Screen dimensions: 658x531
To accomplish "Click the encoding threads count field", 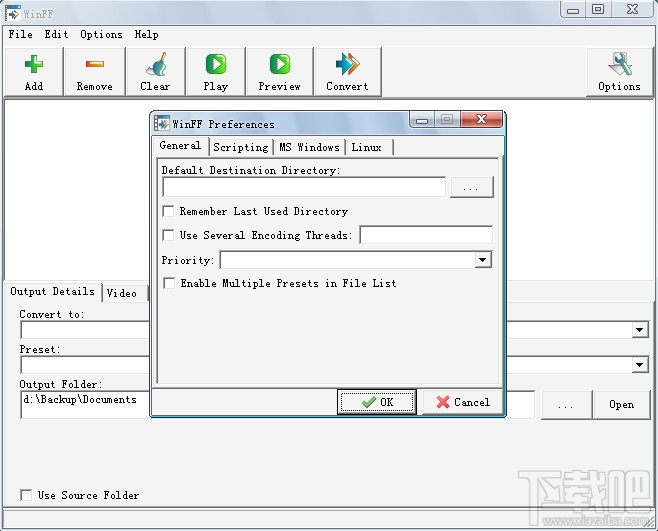I will (426, 235).
